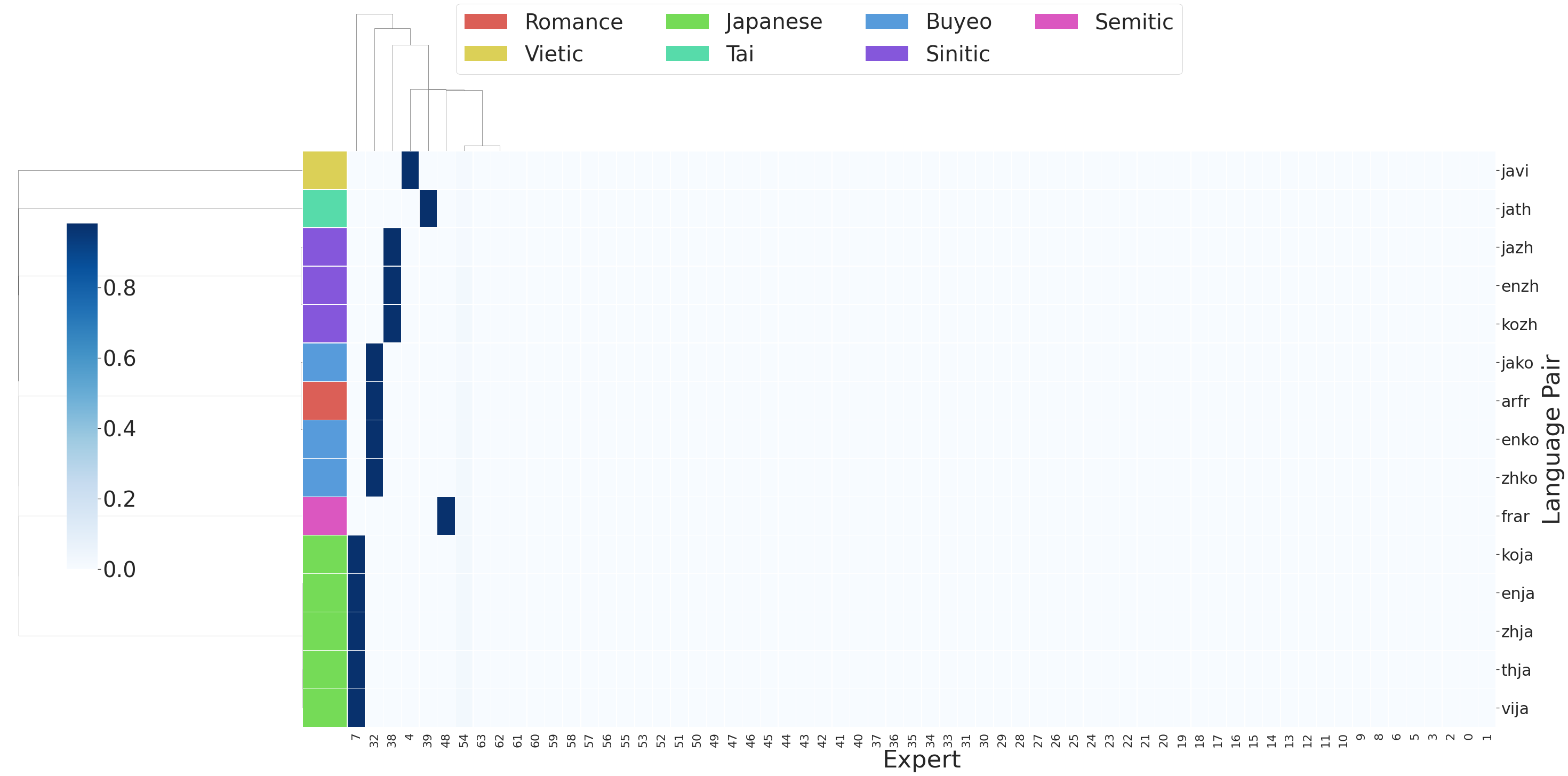The height and width of the screenshot is (776, 1568).
Task: Select the teal Tai legend swatch
Action: point(686,53)
